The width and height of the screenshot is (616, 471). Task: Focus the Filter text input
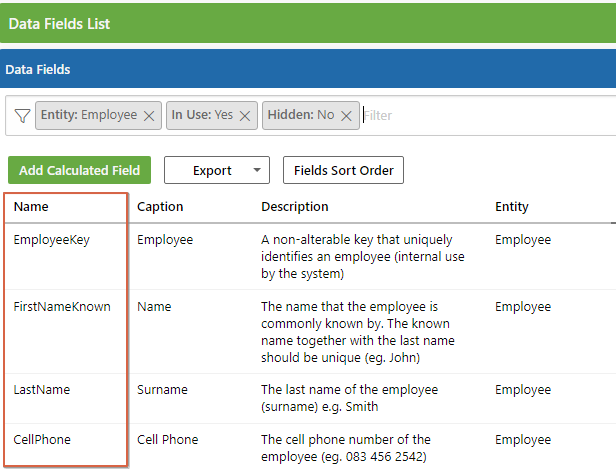point(487,115)
